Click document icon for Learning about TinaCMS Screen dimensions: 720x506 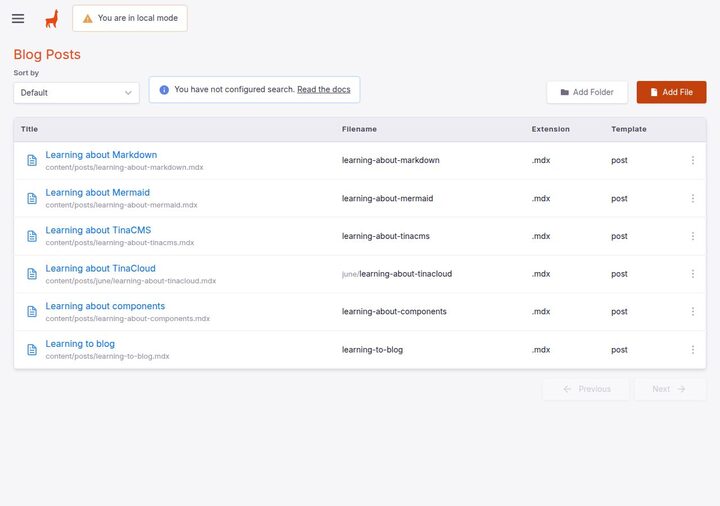(x=32, y=236)
